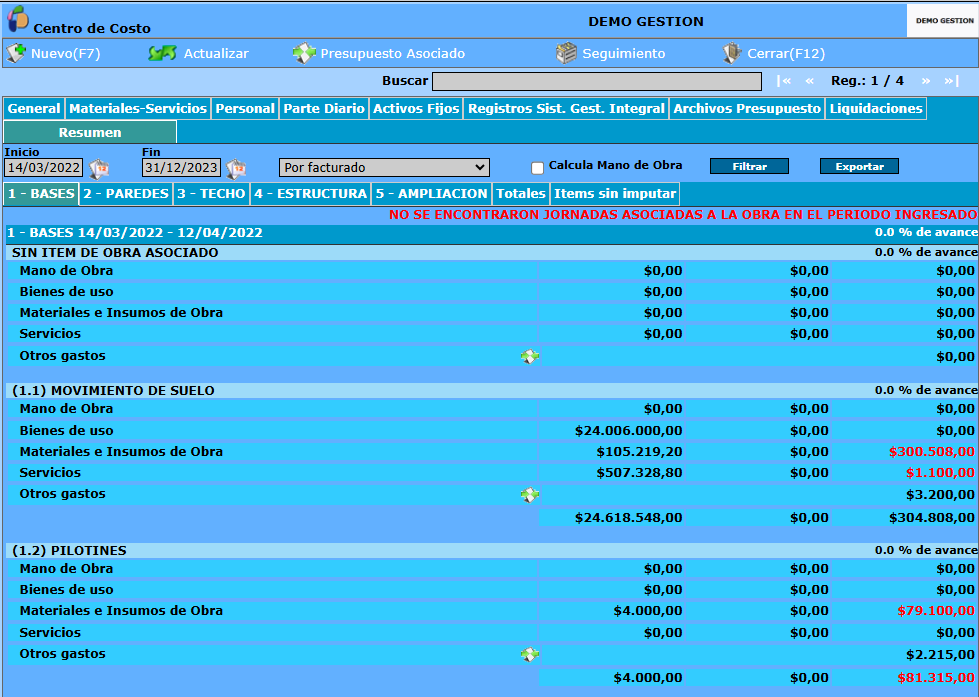Click Otros gastos icon under Pilotines
Image resolution: width=979 pixels, height=697 pixels.
coord(530,655)
